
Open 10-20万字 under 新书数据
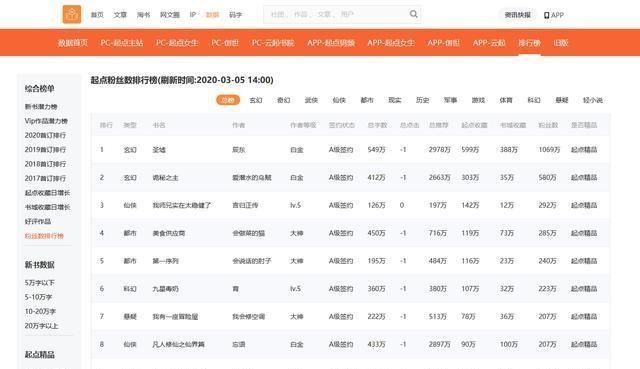[x=40, y=311]
